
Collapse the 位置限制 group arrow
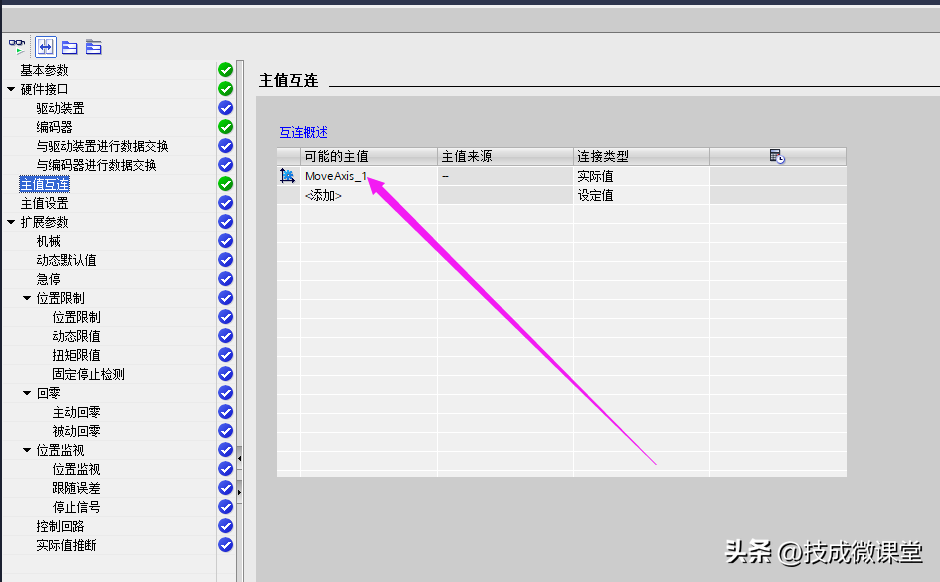pos(27,298)
